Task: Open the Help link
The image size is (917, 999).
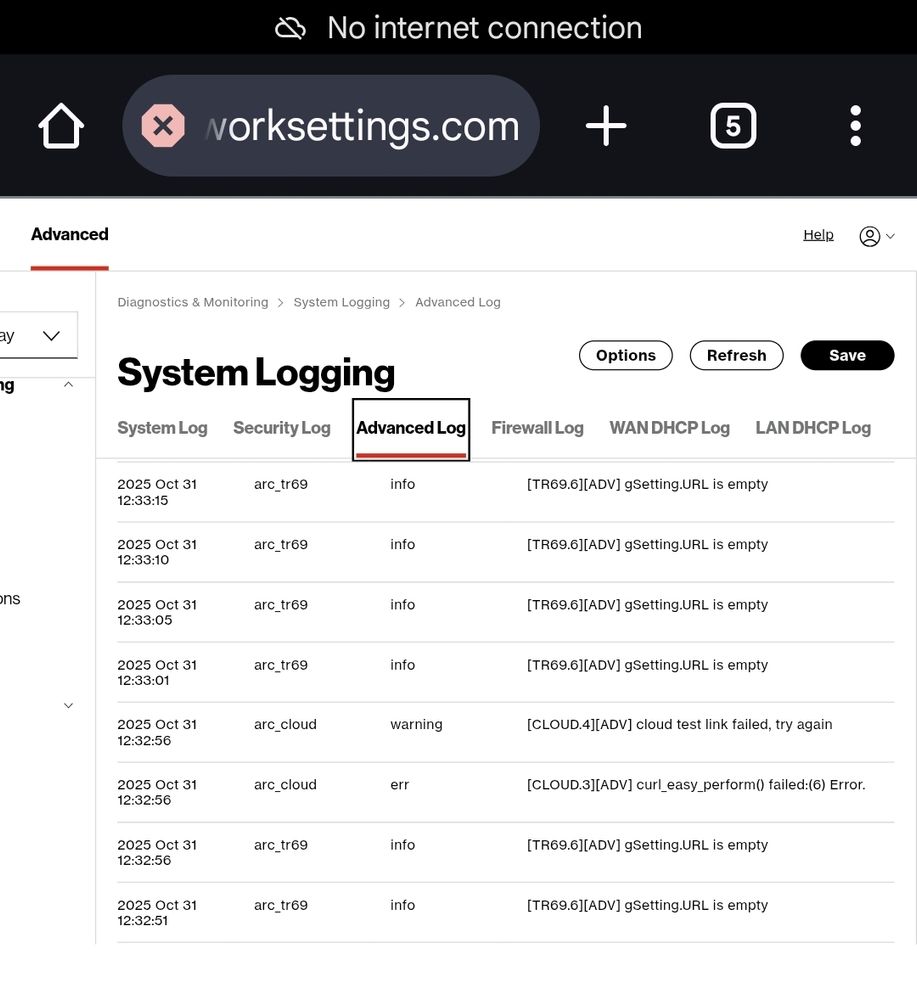Action: click(817, 234)
